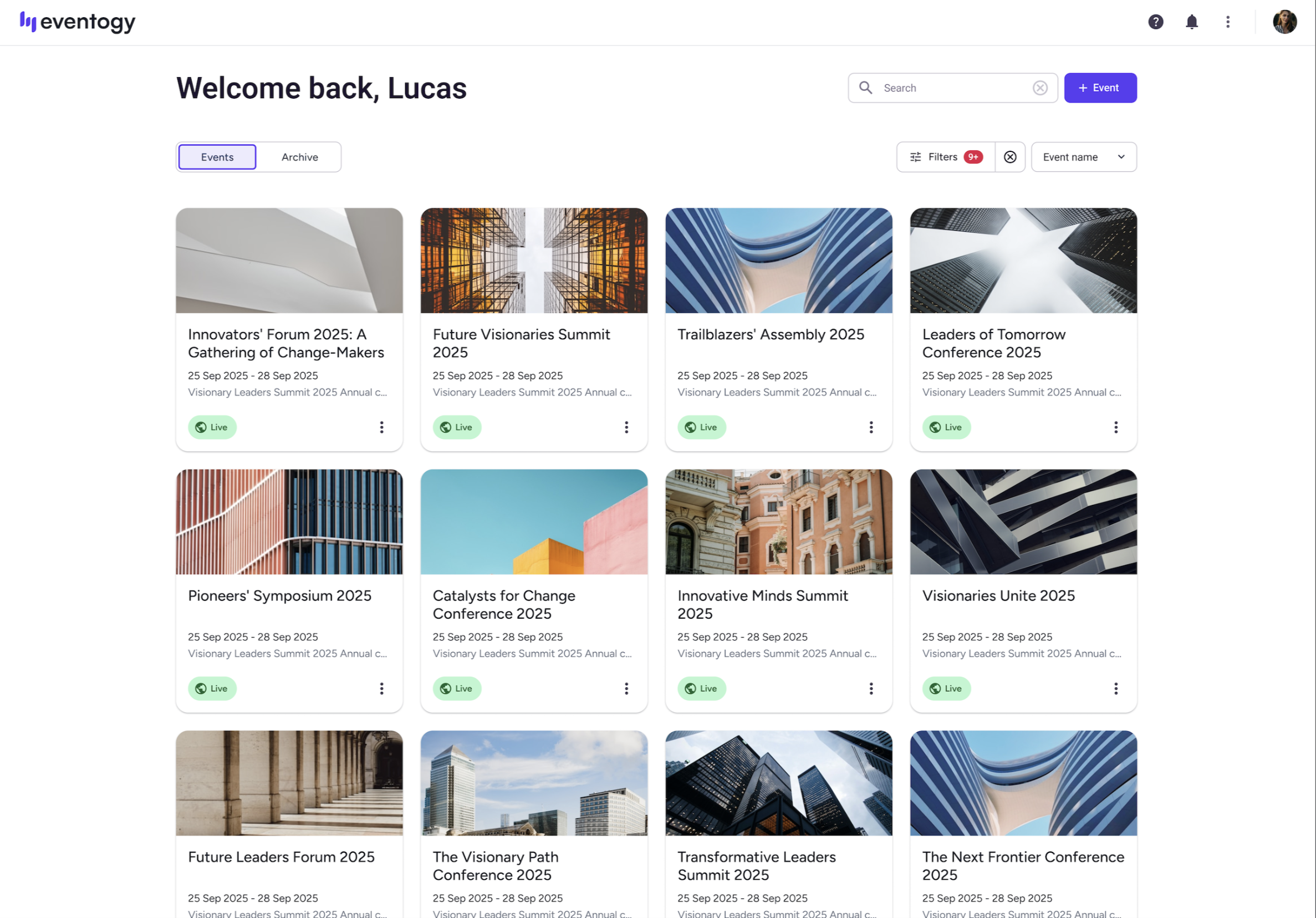Open Leaders of Tomorrow Conference 2025 title
Screen dimensions: 1316x918
point(993,343)
